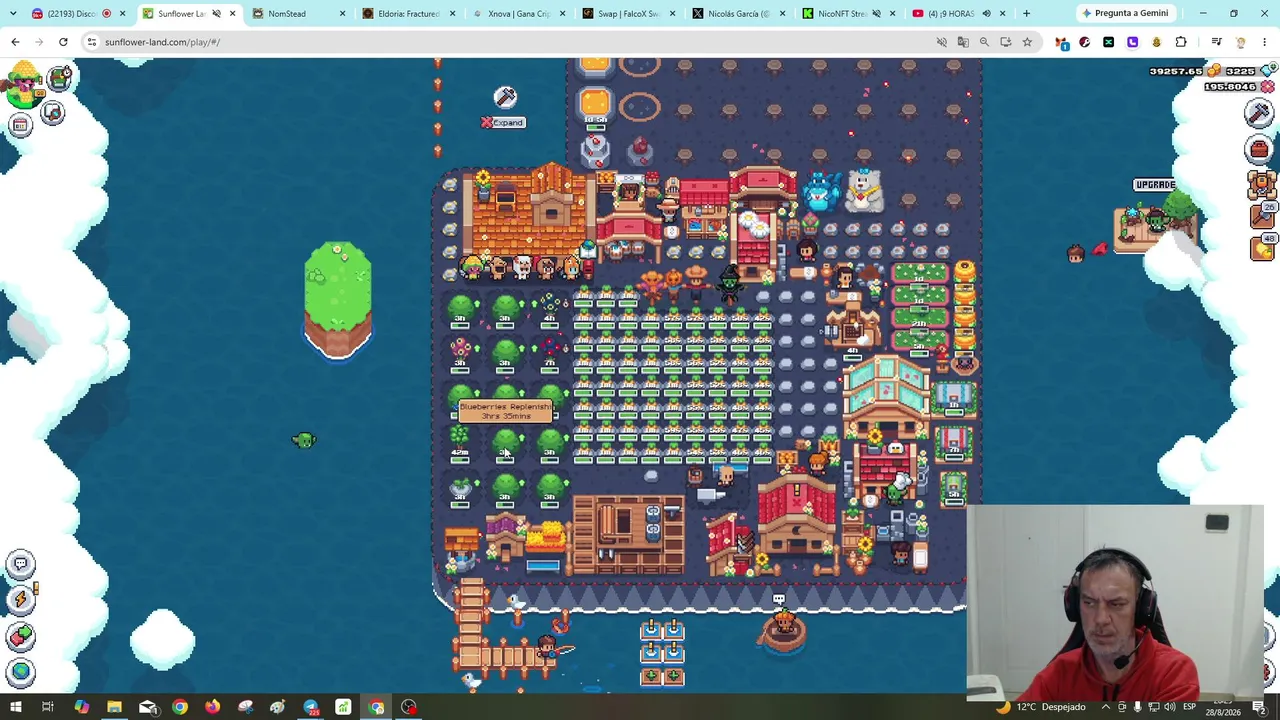Switch to the 9 HORAS YouTube tab
Screen dimensions: 1280x720
pyautogui.click(x=959, y=14)
